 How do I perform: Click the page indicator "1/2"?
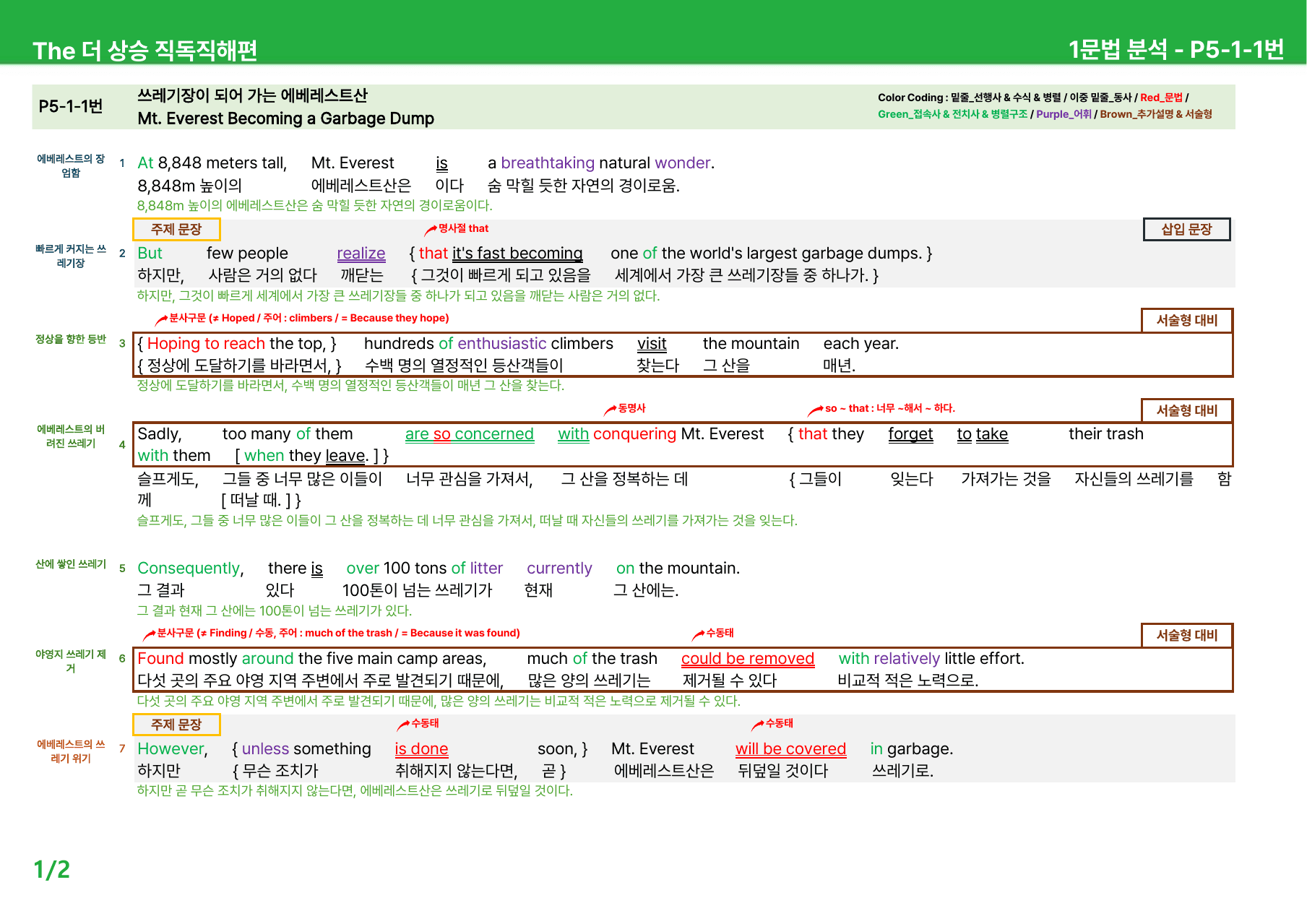(x=52, y=869)
